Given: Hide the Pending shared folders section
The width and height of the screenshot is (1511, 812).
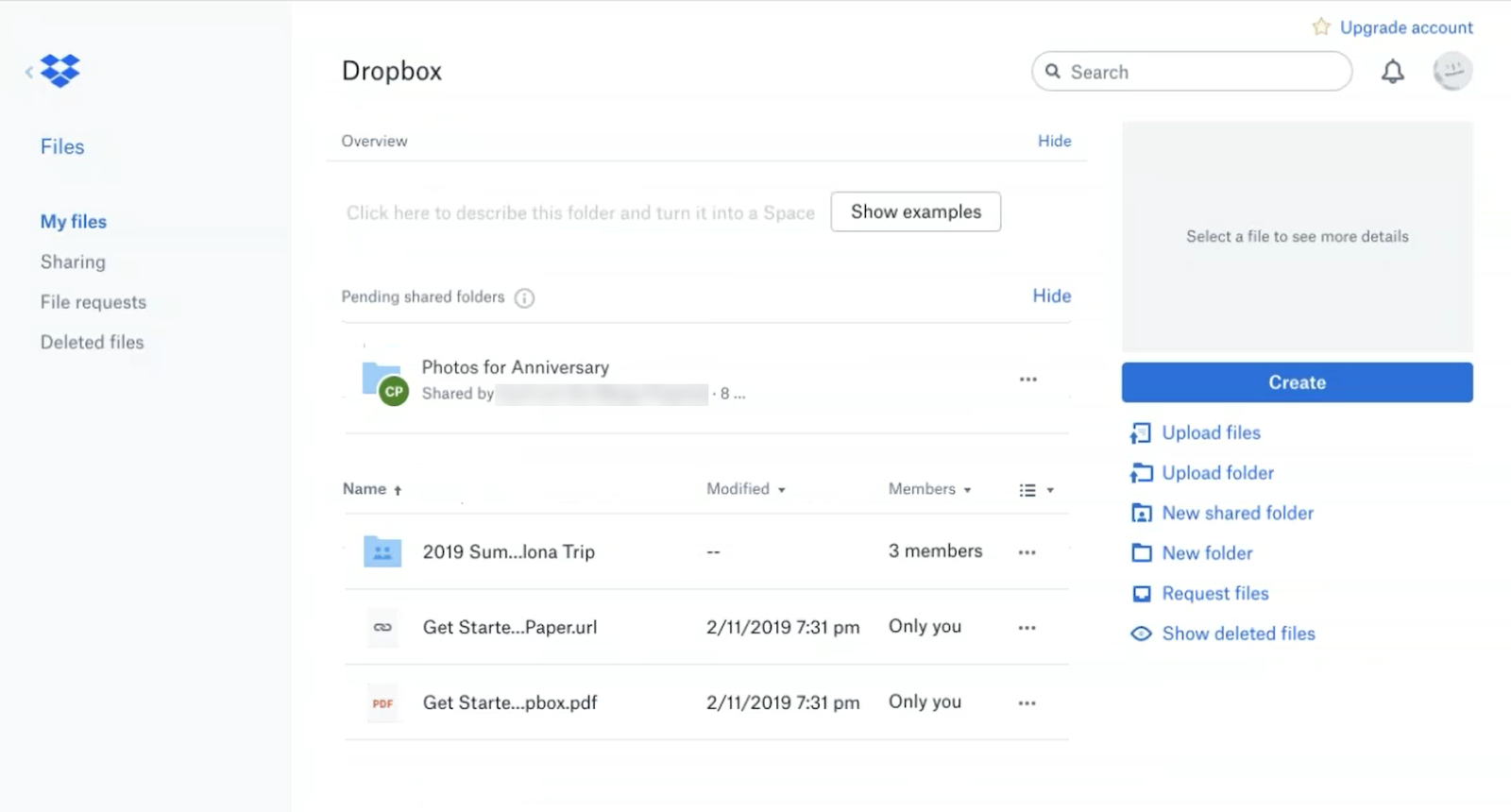Looking at the screenshot, I should click(x=1051, y=296).
